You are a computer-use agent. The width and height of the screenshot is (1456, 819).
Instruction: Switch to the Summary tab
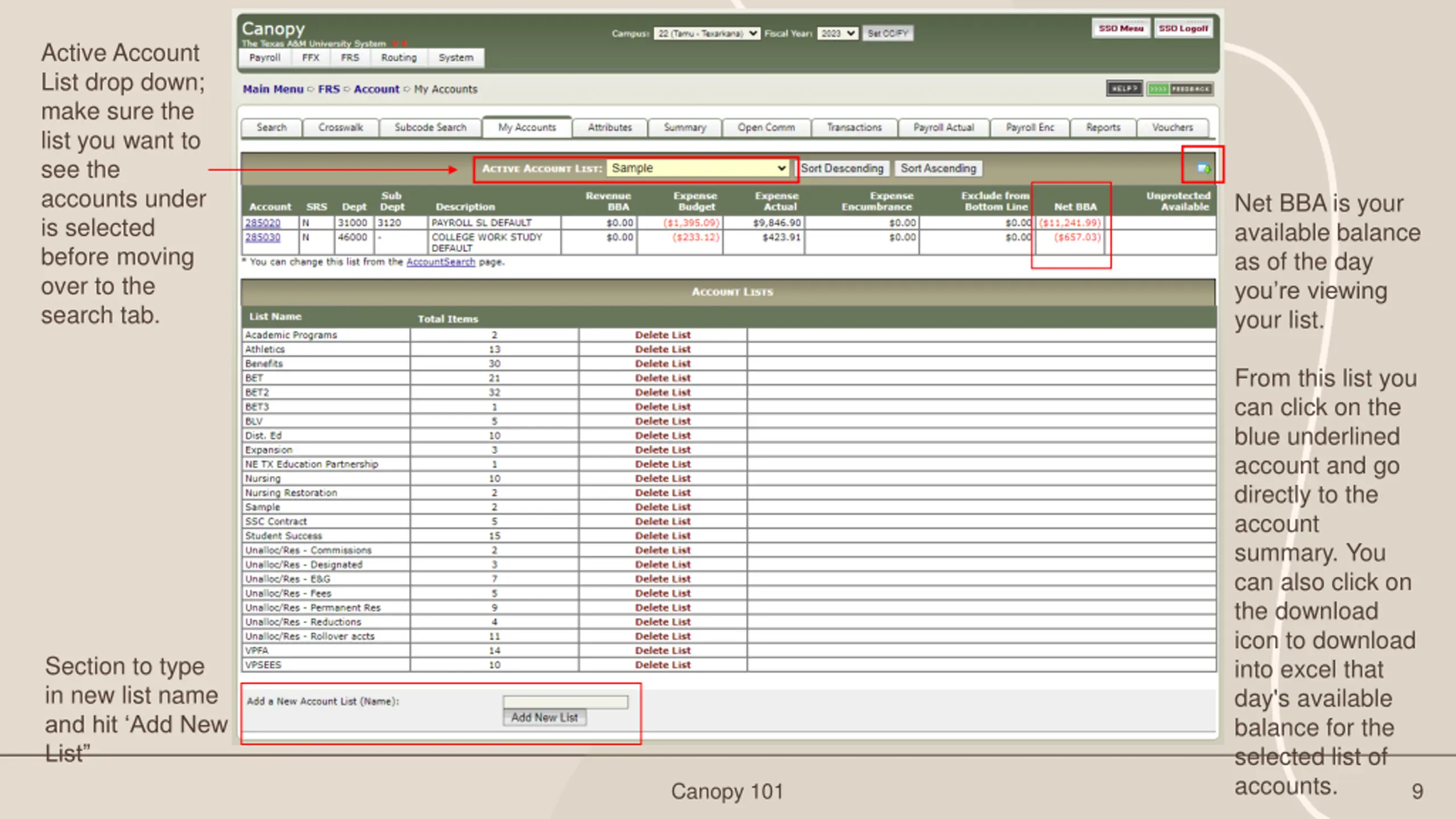(x=685, y=127)
